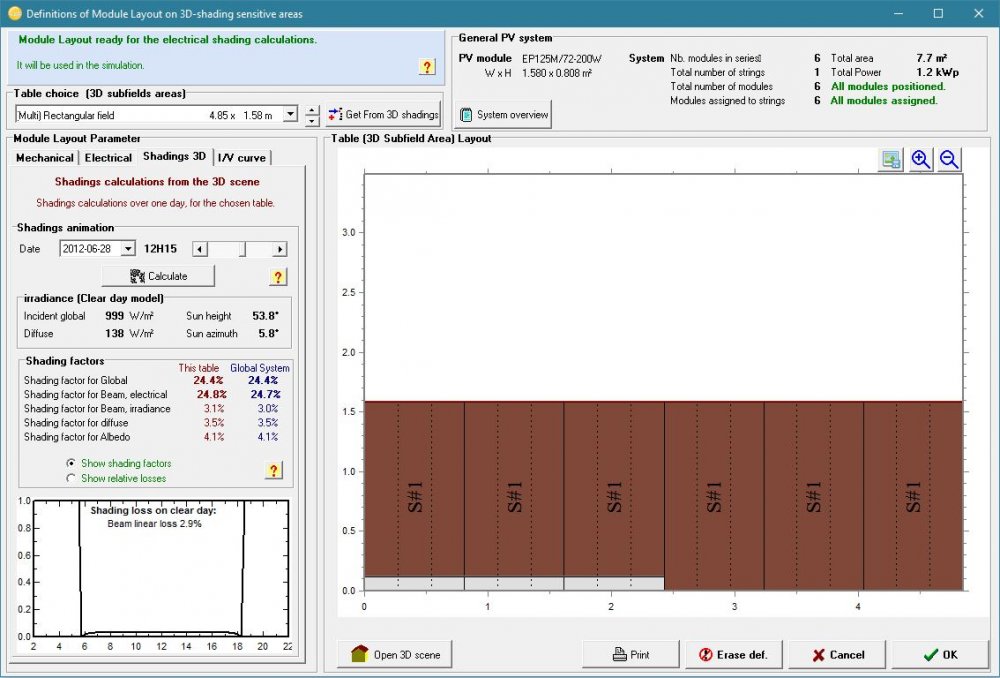Switch to the Mechanical tab
Viewport: 1000px width, 678px height.
click(x=44, y=158)
